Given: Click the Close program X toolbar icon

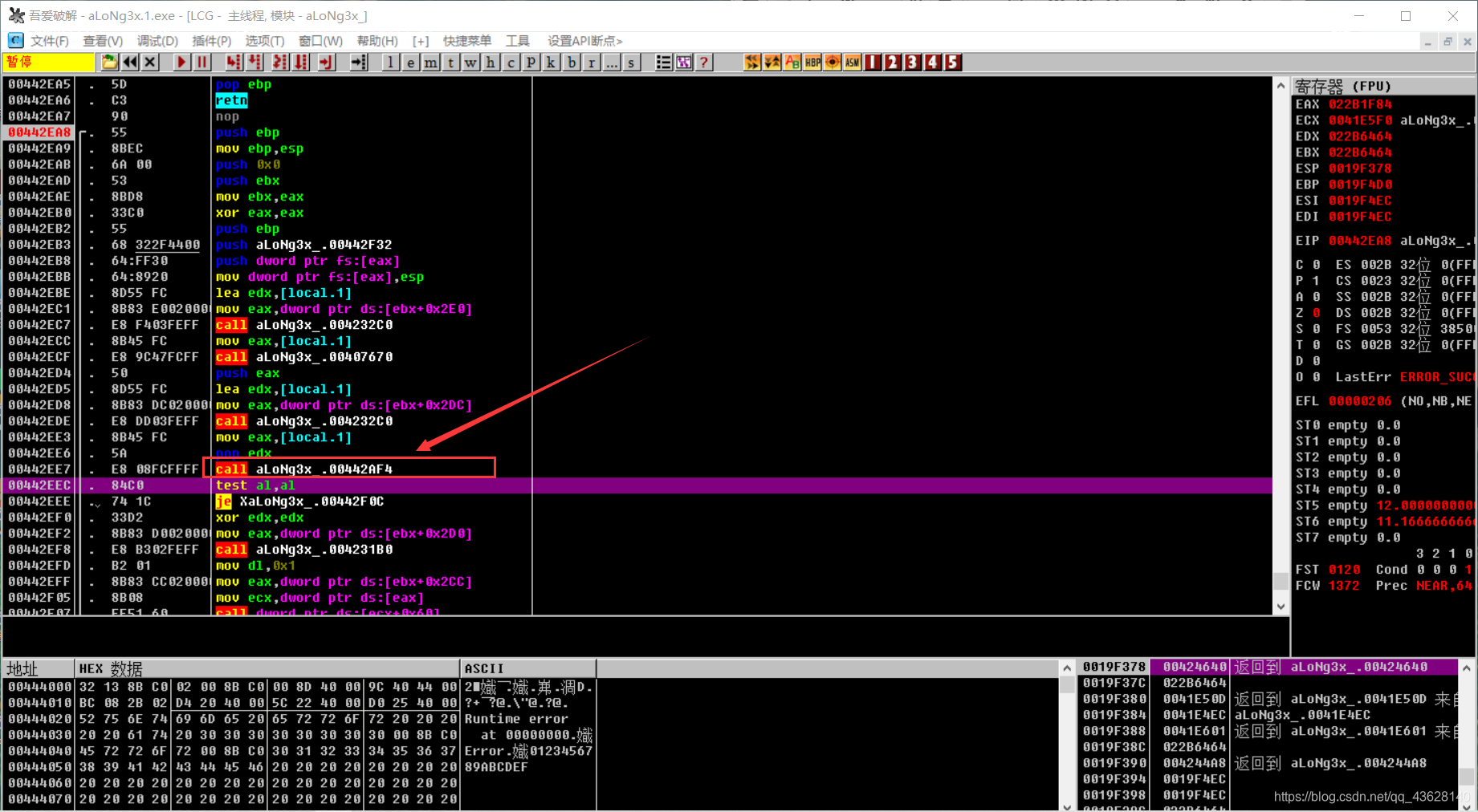Looking at the screenshot, I should point(150,63).
